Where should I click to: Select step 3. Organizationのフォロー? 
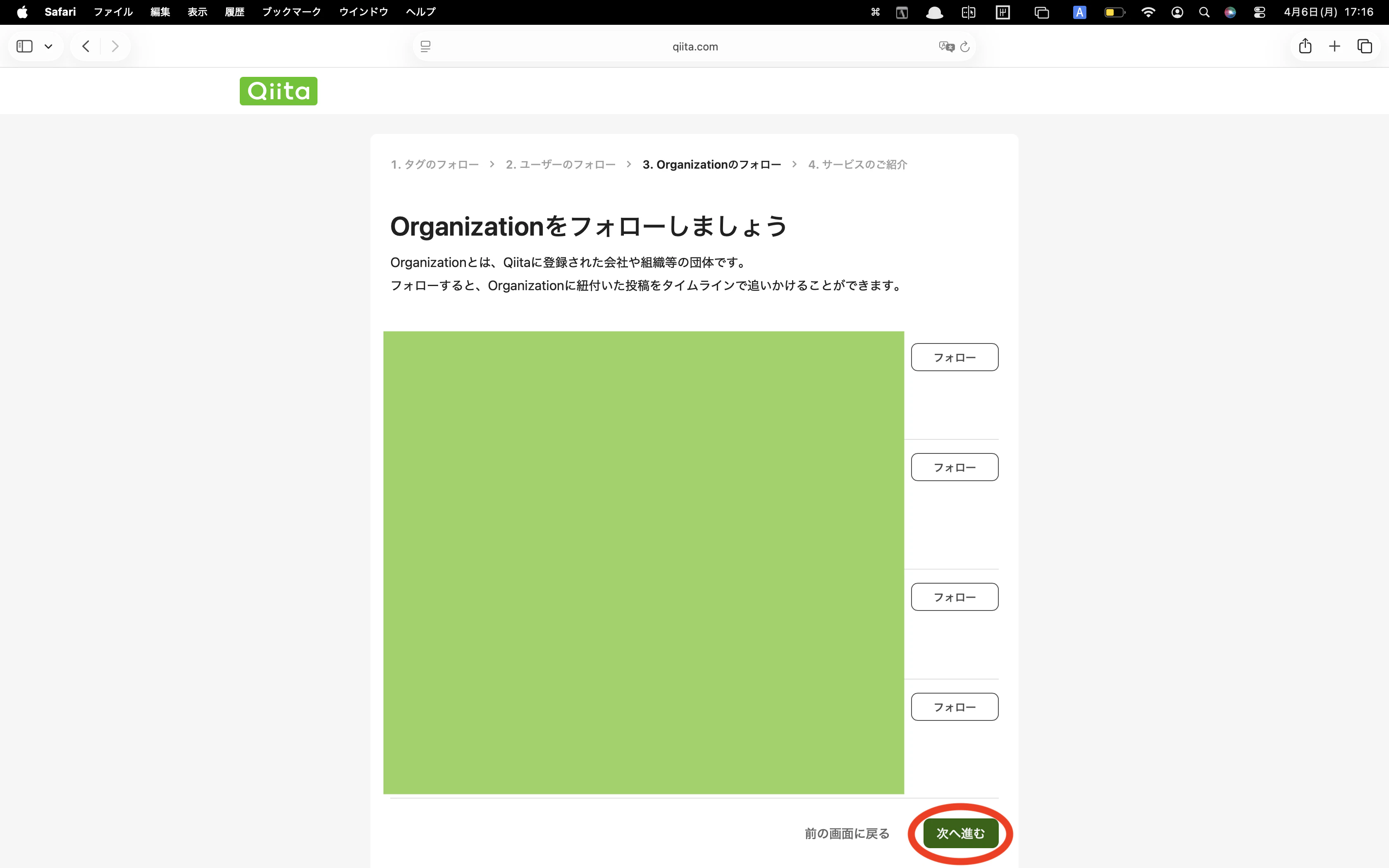click(712, 165)
